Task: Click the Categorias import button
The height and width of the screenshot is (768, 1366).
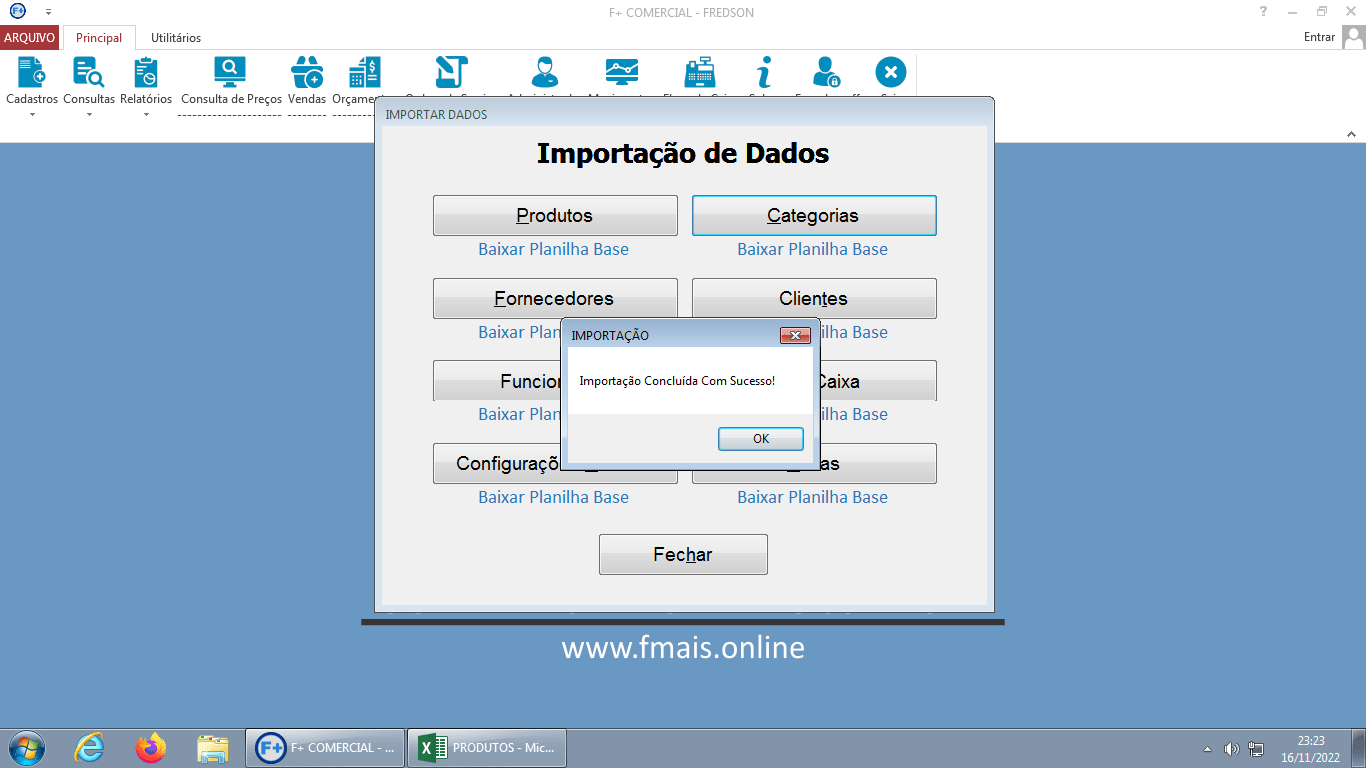Action: [x=814, y=215]
